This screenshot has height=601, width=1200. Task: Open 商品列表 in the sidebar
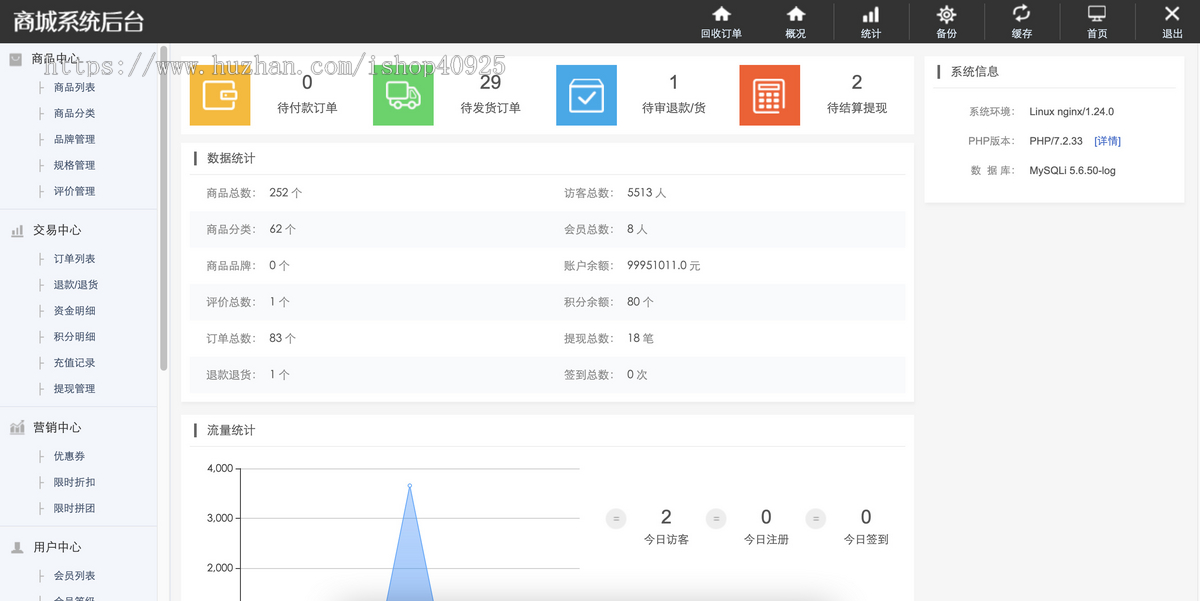coord(75,87)
